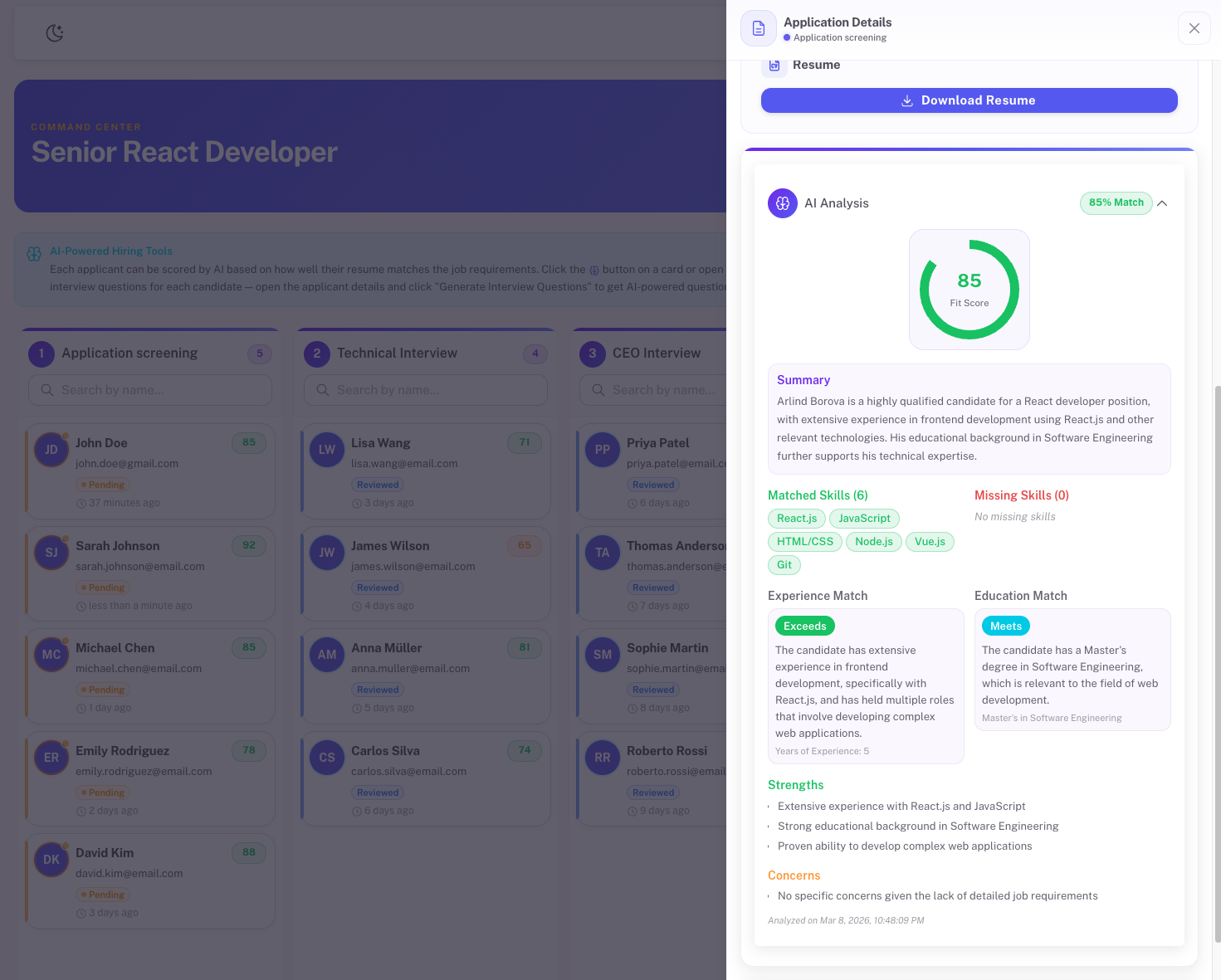The height and width of the screenshot is (980, 1221).
Task: Click the Carlos Silva CS avatar
Action: click(327, 758)
